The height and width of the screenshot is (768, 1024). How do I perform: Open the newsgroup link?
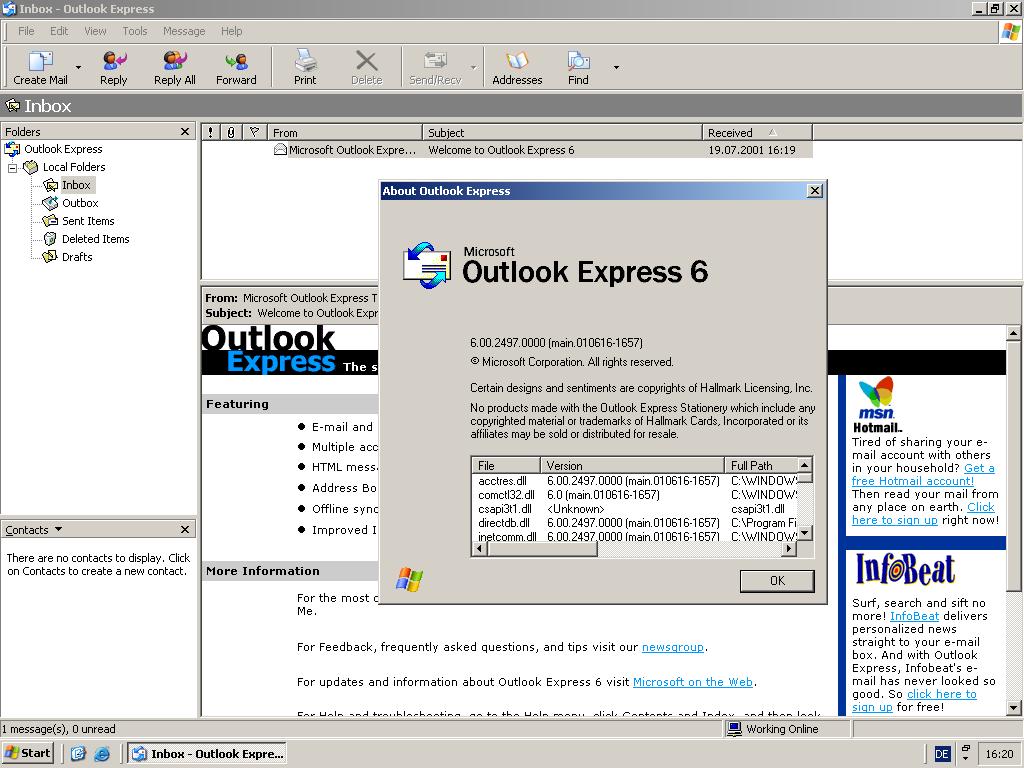click(673, 647)
